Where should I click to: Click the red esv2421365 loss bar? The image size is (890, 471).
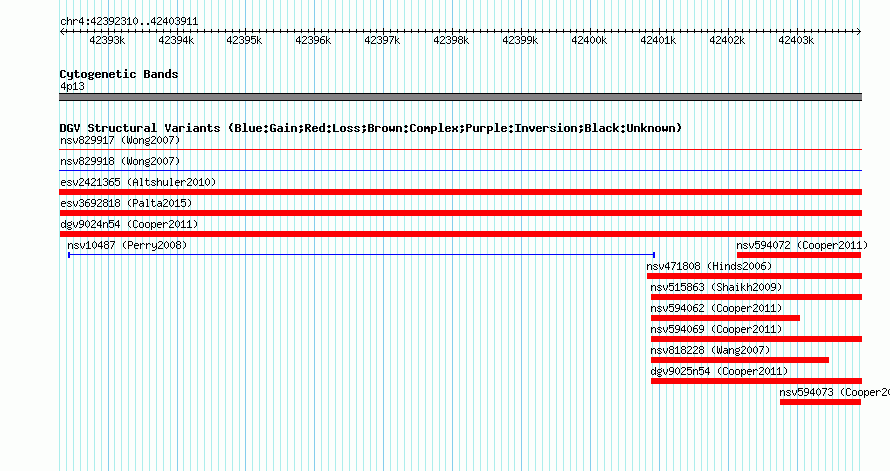[x=460, y=192]
